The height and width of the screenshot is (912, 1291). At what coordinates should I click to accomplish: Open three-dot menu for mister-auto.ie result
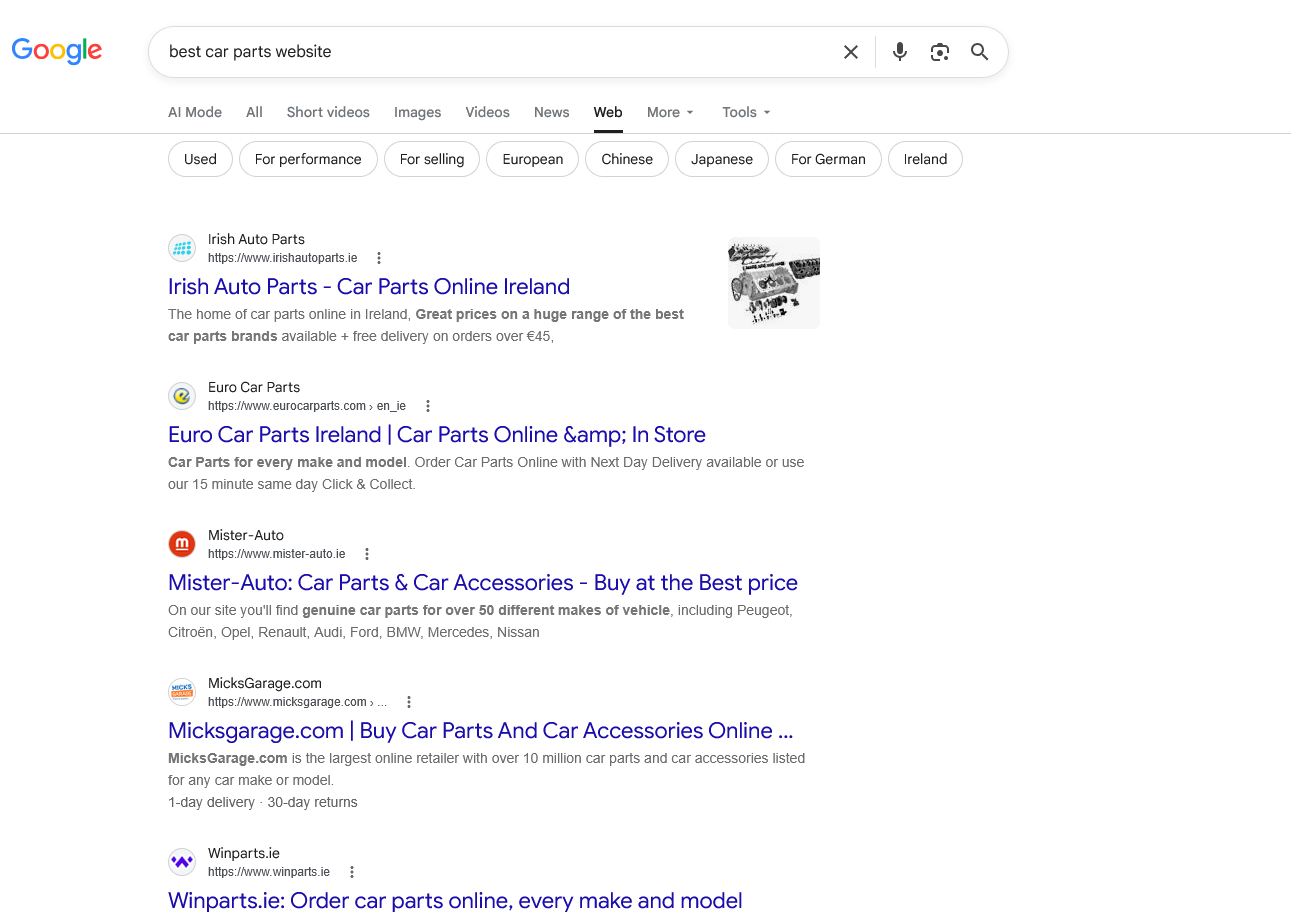click(367, 554)
